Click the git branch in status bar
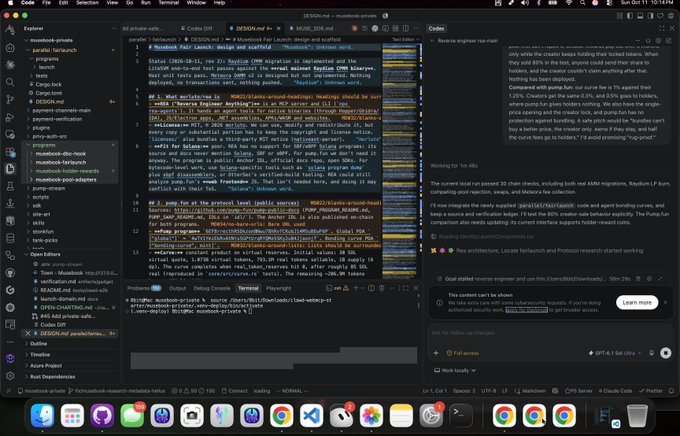 point(117,391)
